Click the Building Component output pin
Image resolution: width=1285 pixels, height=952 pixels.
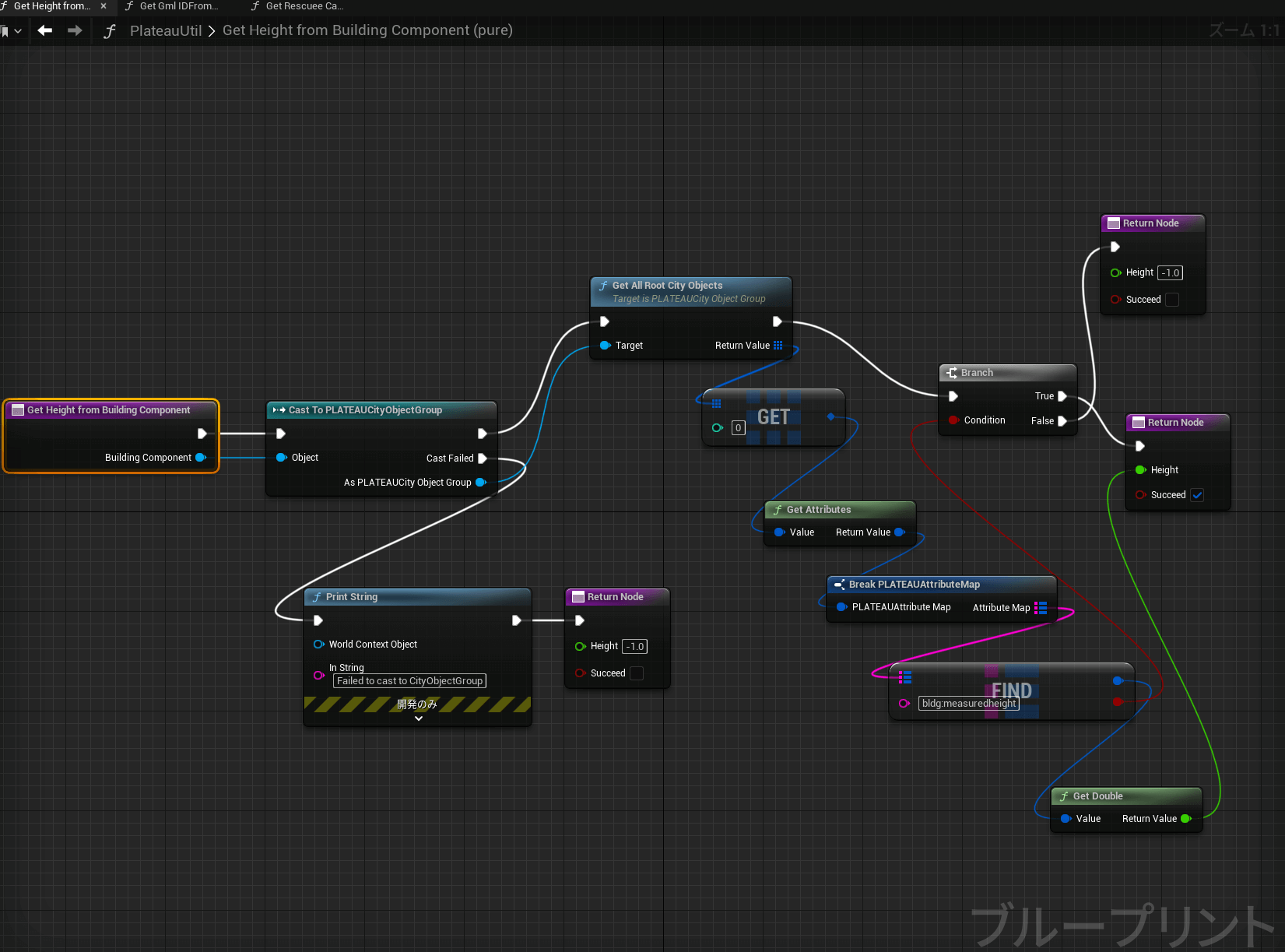tap(201, 458)
